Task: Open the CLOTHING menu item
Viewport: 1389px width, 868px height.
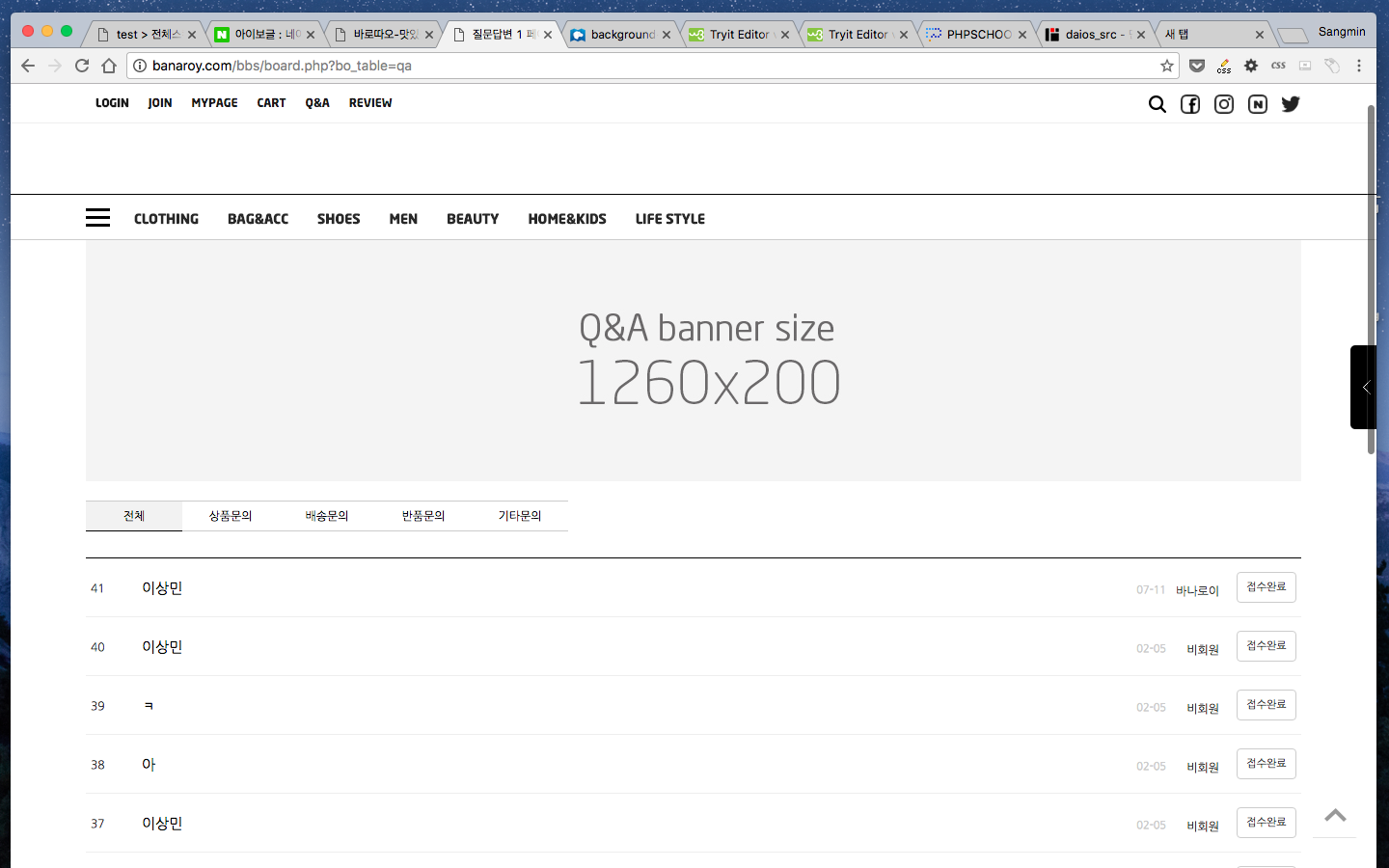Action: tap(166, 219)
